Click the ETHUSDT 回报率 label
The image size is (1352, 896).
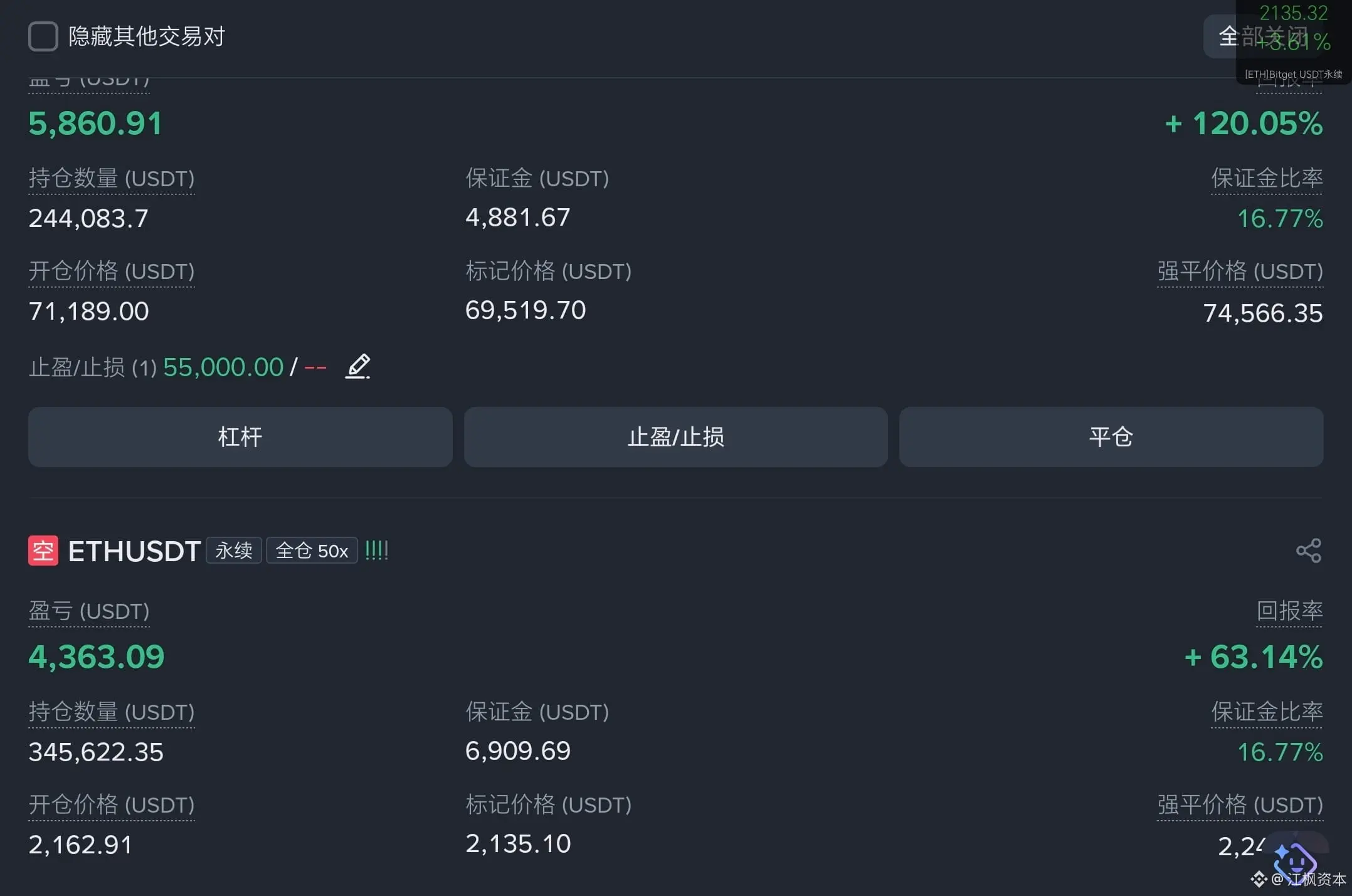coord(1289,611)
